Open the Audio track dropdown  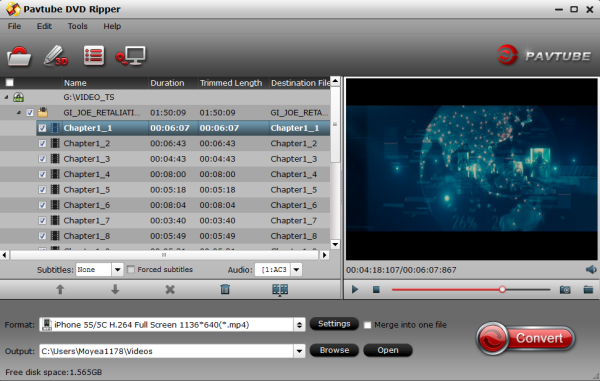pyautogui.click(x=296, y=270)
